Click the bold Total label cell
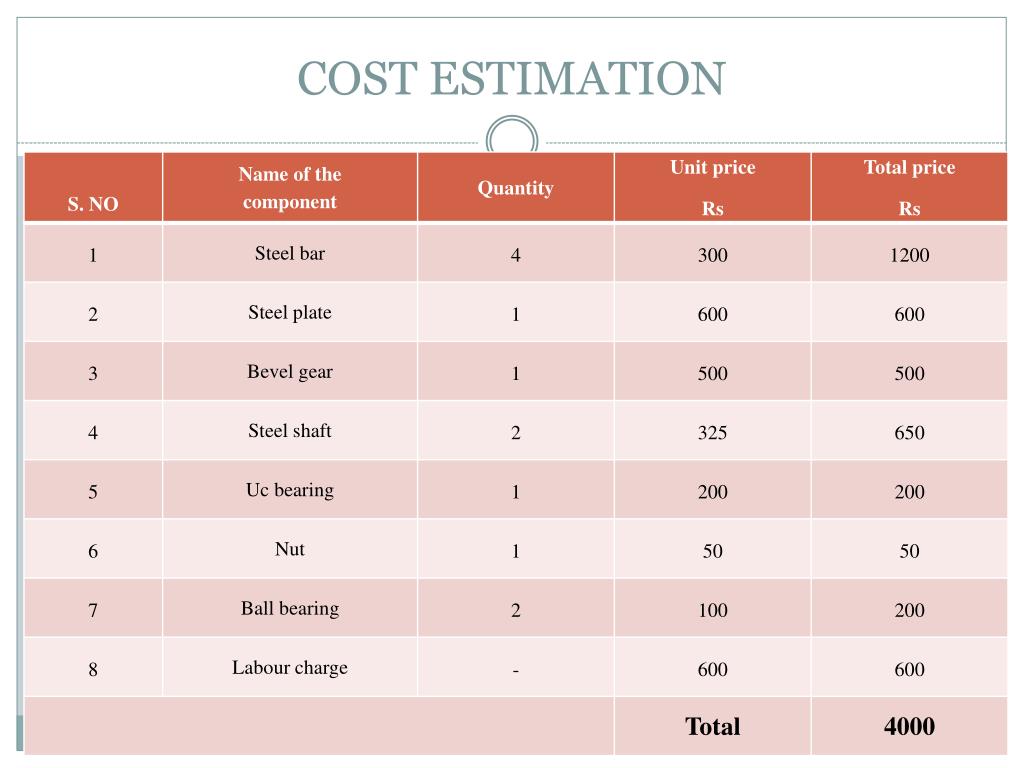 (x=712, y=727)
